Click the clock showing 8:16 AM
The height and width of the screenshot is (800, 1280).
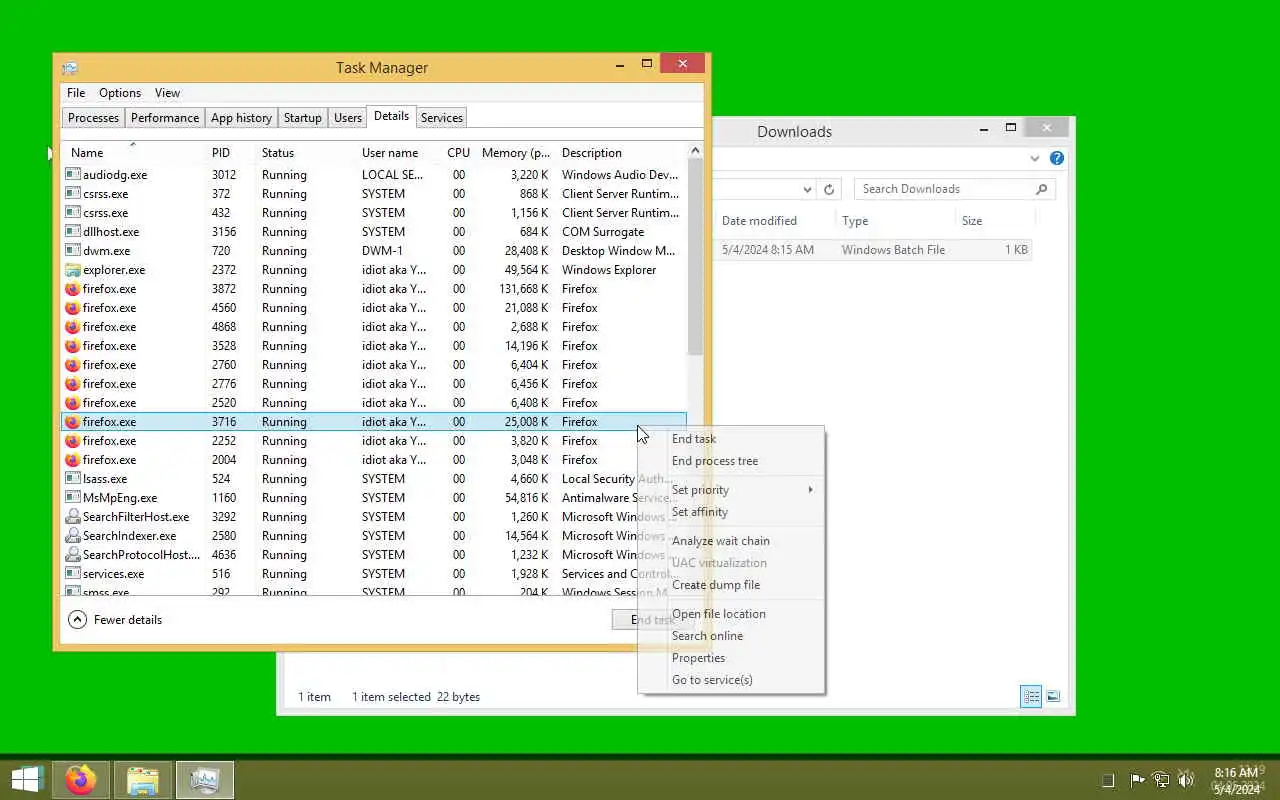click(1236, 772)
